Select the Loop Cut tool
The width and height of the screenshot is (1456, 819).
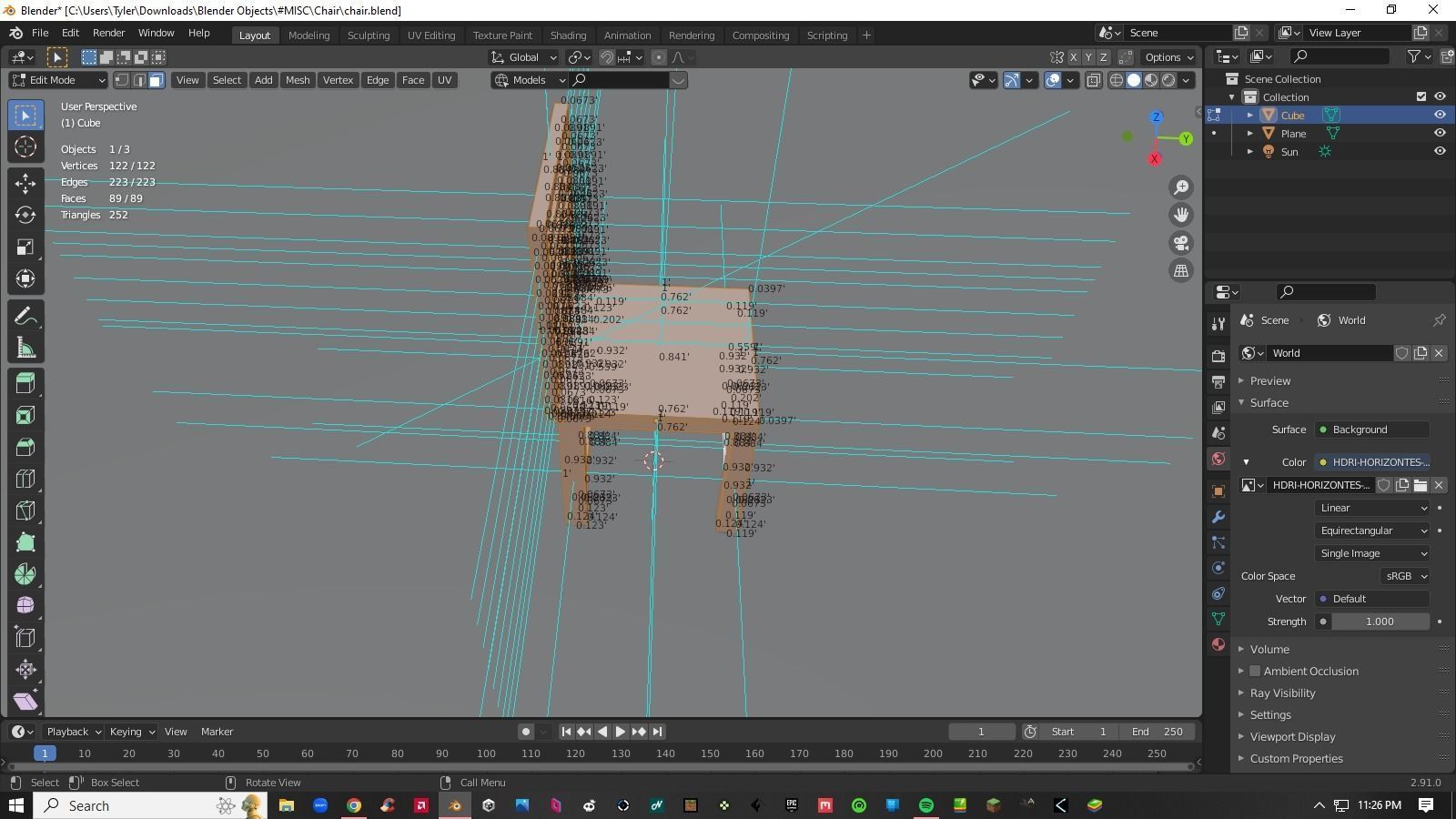tap(25, 479)
